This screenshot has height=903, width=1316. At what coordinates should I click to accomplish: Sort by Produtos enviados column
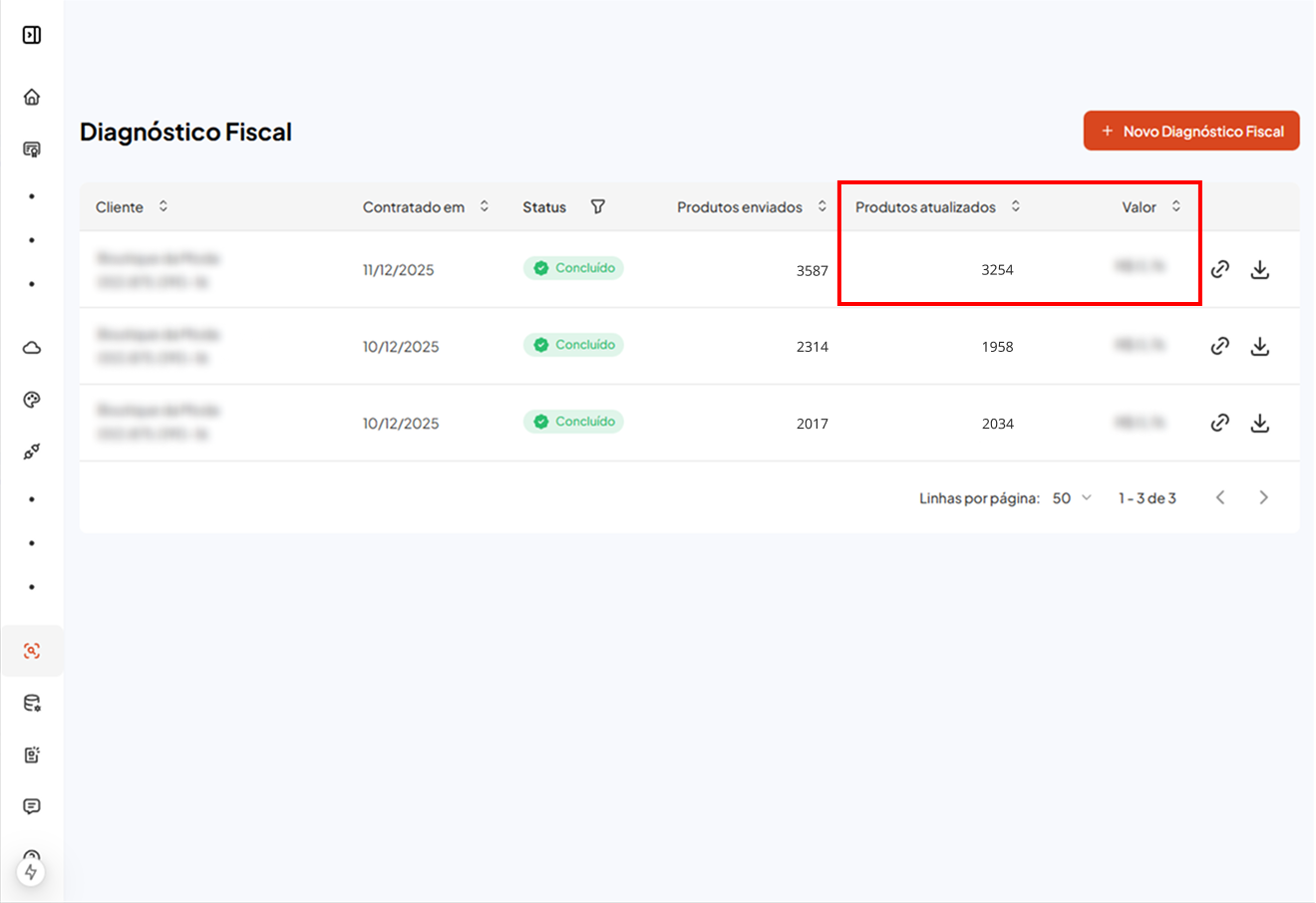tap(822, 206)
